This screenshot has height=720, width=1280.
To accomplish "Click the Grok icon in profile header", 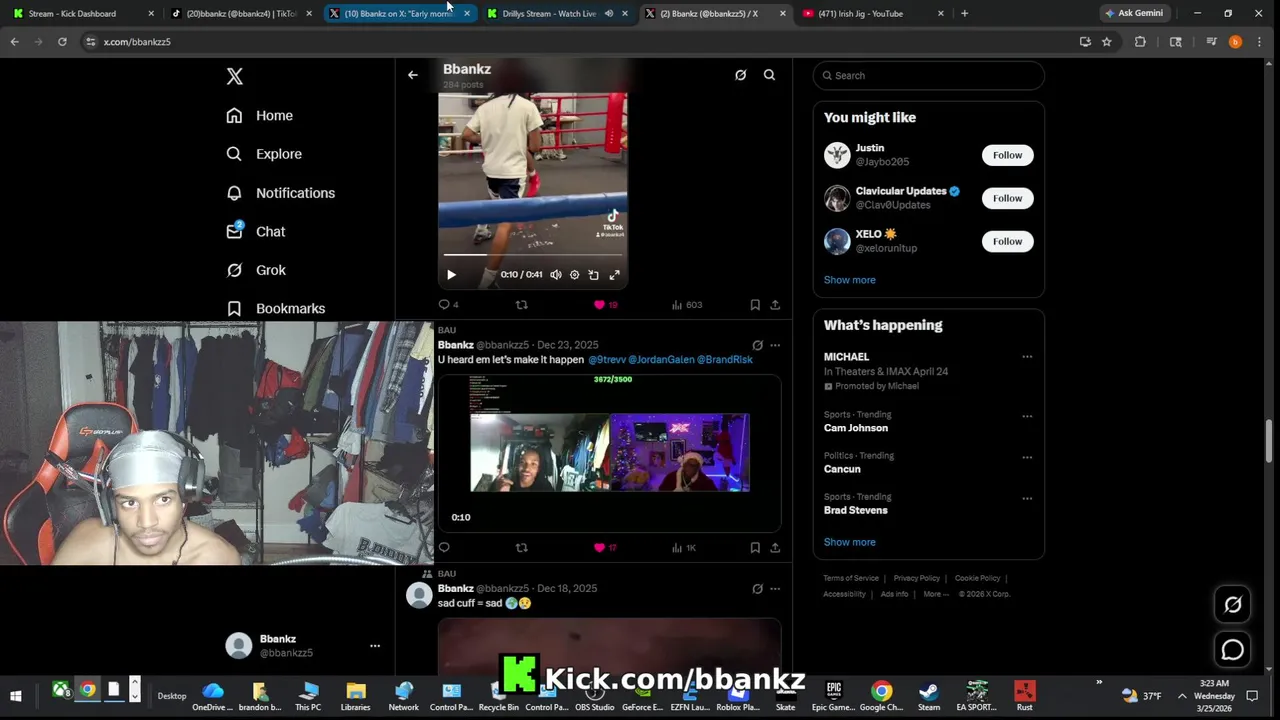I will tap(741, 75).
